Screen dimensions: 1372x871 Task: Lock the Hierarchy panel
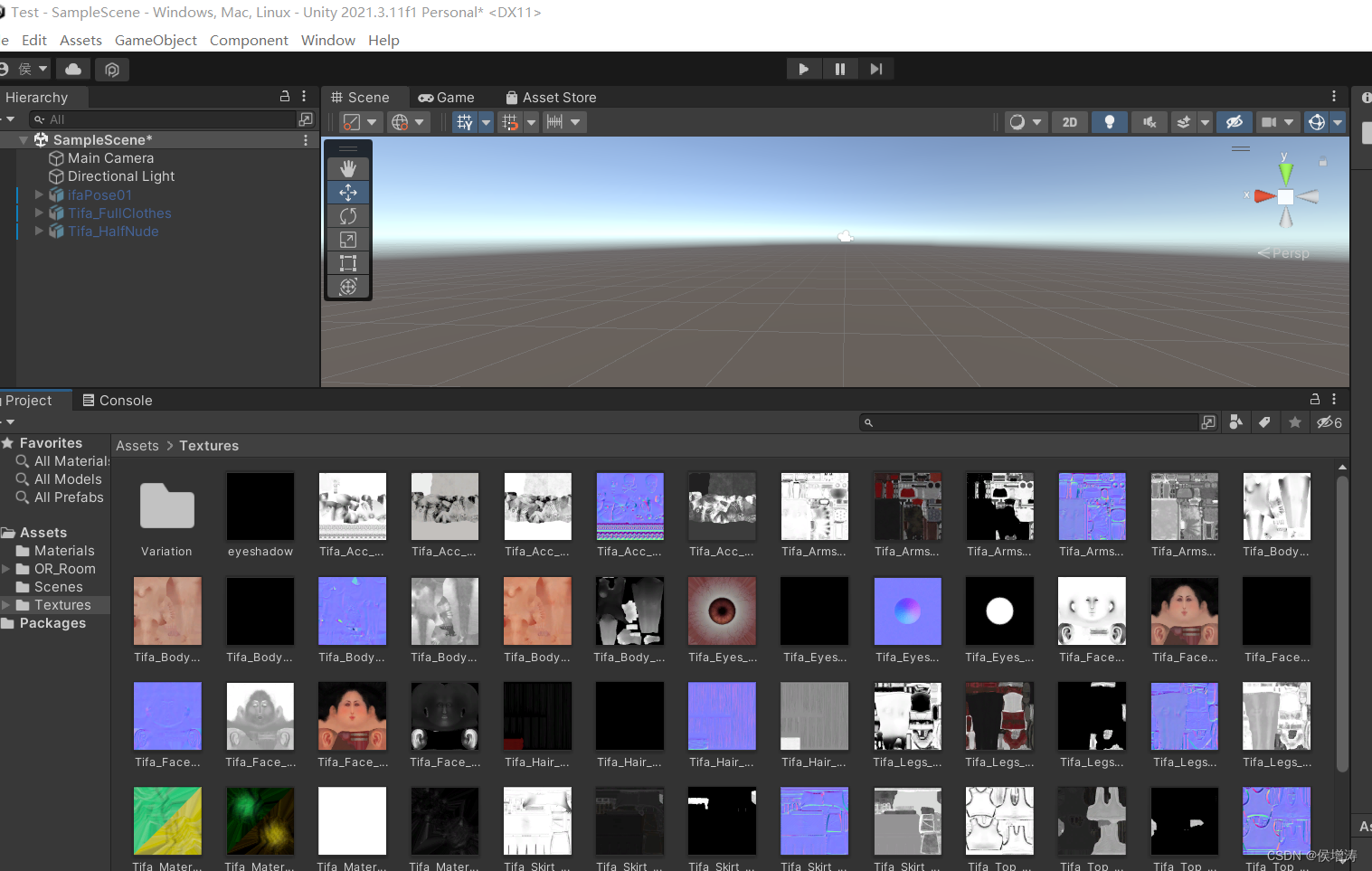click(285, 96)
